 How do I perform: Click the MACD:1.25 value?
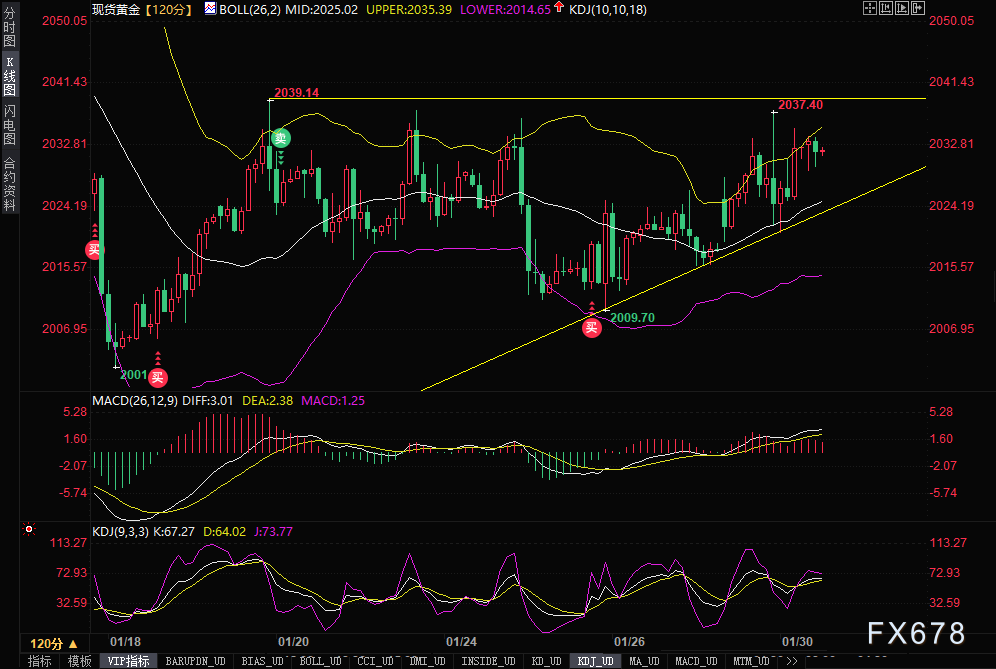click(333, 401)
